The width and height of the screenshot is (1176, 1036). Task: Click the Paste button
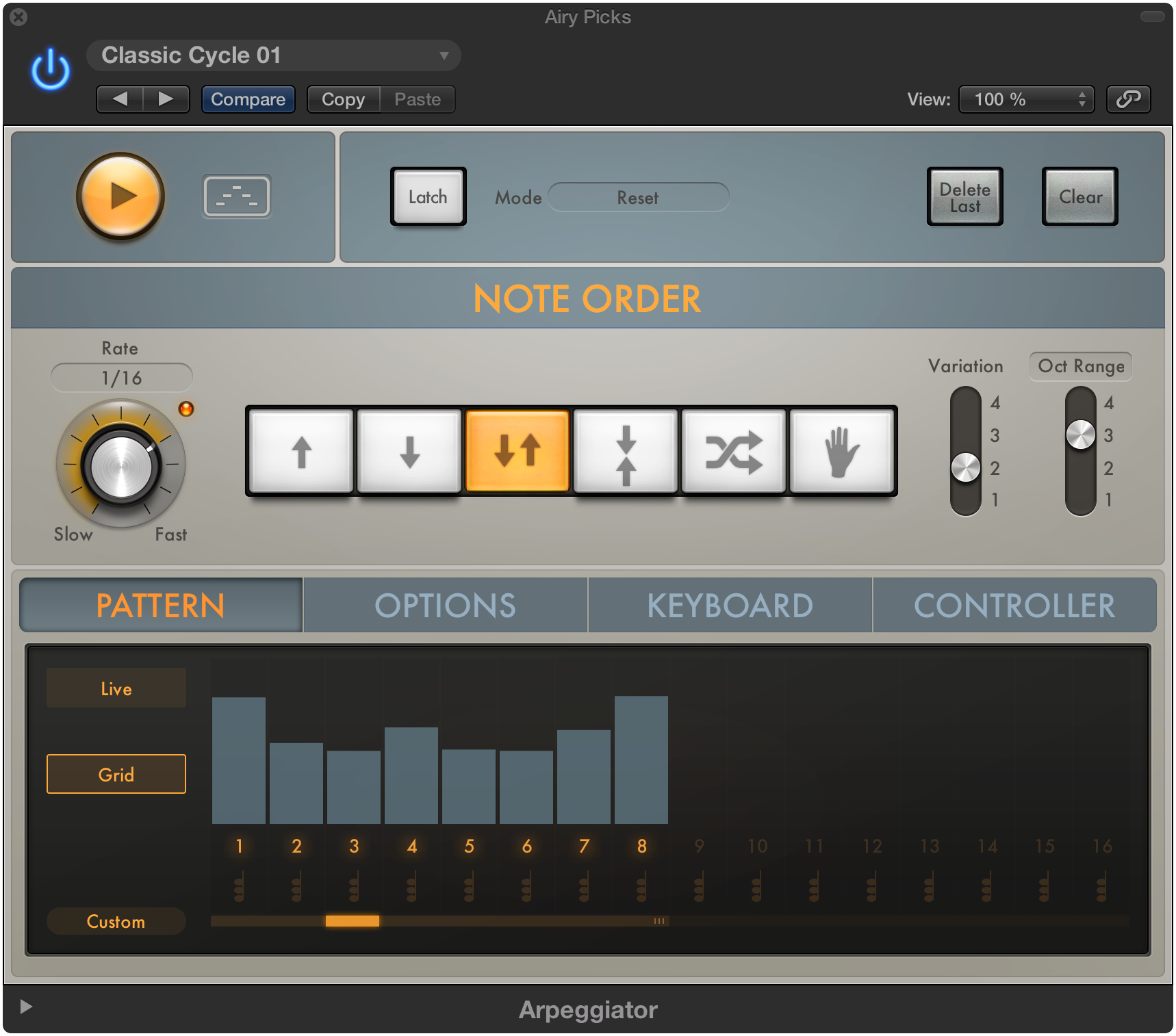[x=418, y=99]
